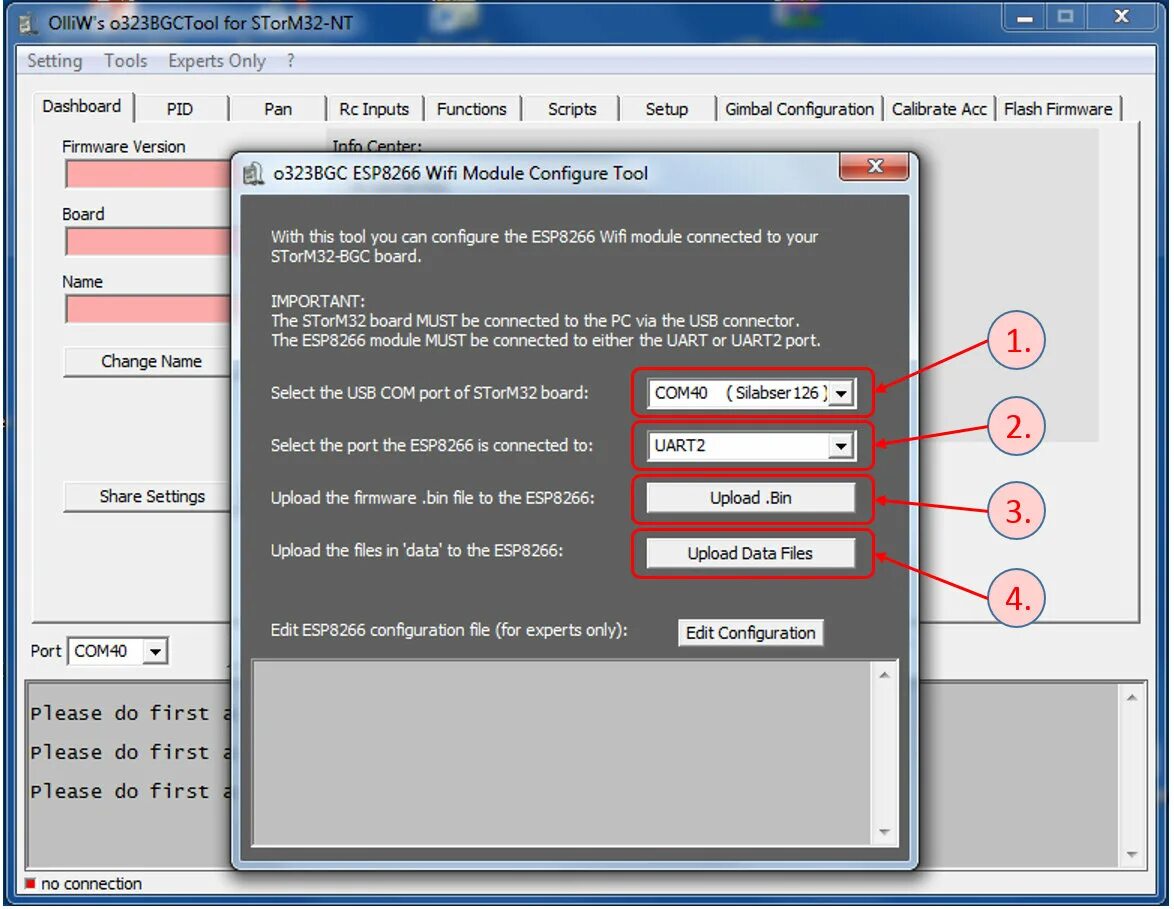Viewport: 1174px width, 909px height.
Task: Switch to the PID tab
Action: point(180,109)
